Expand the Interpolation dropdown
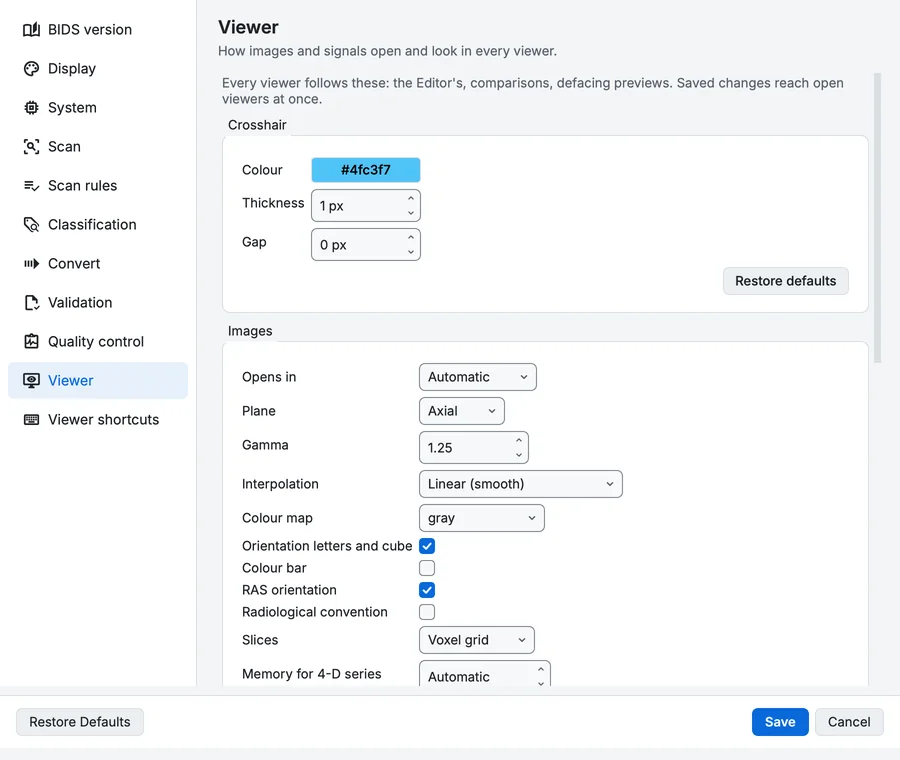 (x=521, y=484)
